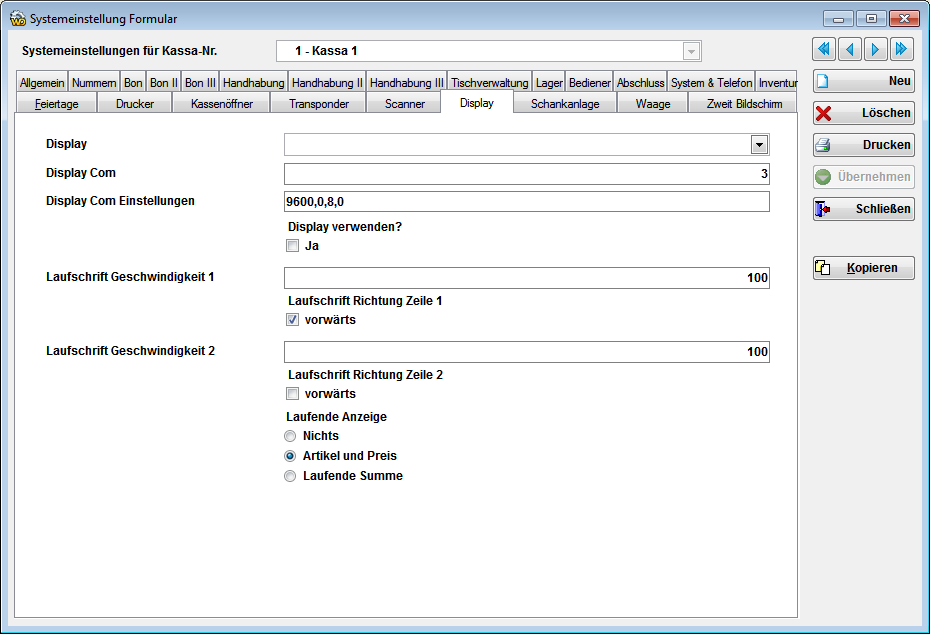
Task: Select the Artikel und Preis radio option
Action: (x=290, y=456)
